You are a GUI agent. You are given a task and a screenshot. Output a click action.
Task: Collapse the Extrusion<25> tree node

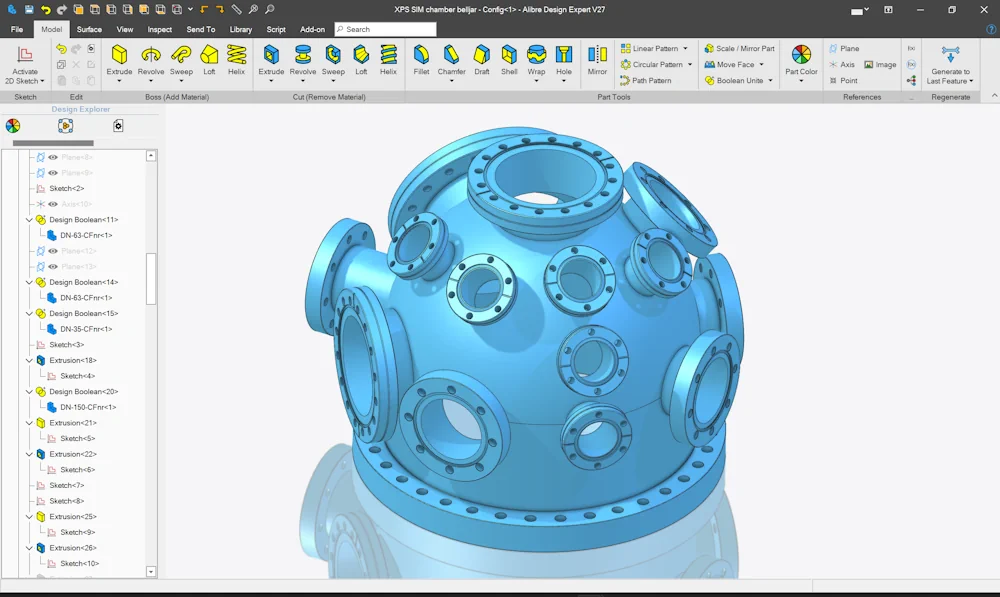tap(29, 517)
